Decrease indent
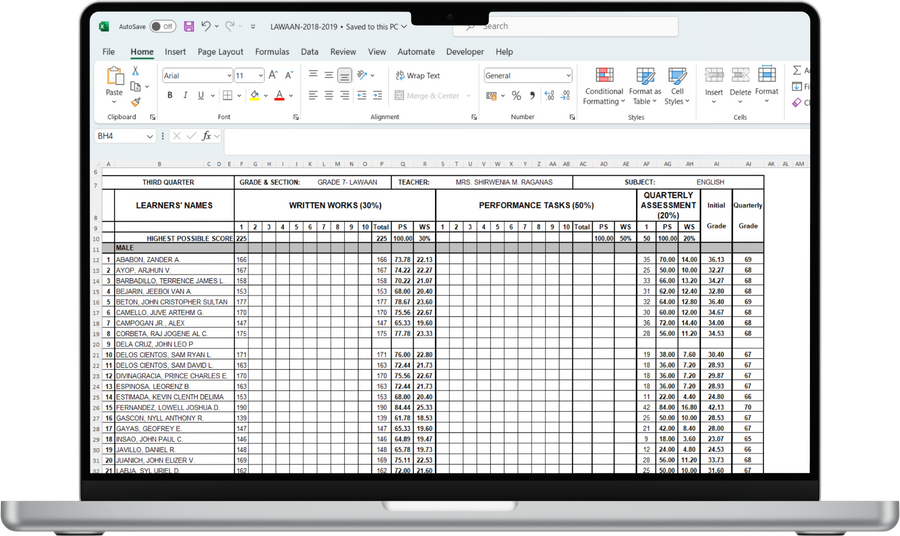The image size is (900, 536). (362, 95)
